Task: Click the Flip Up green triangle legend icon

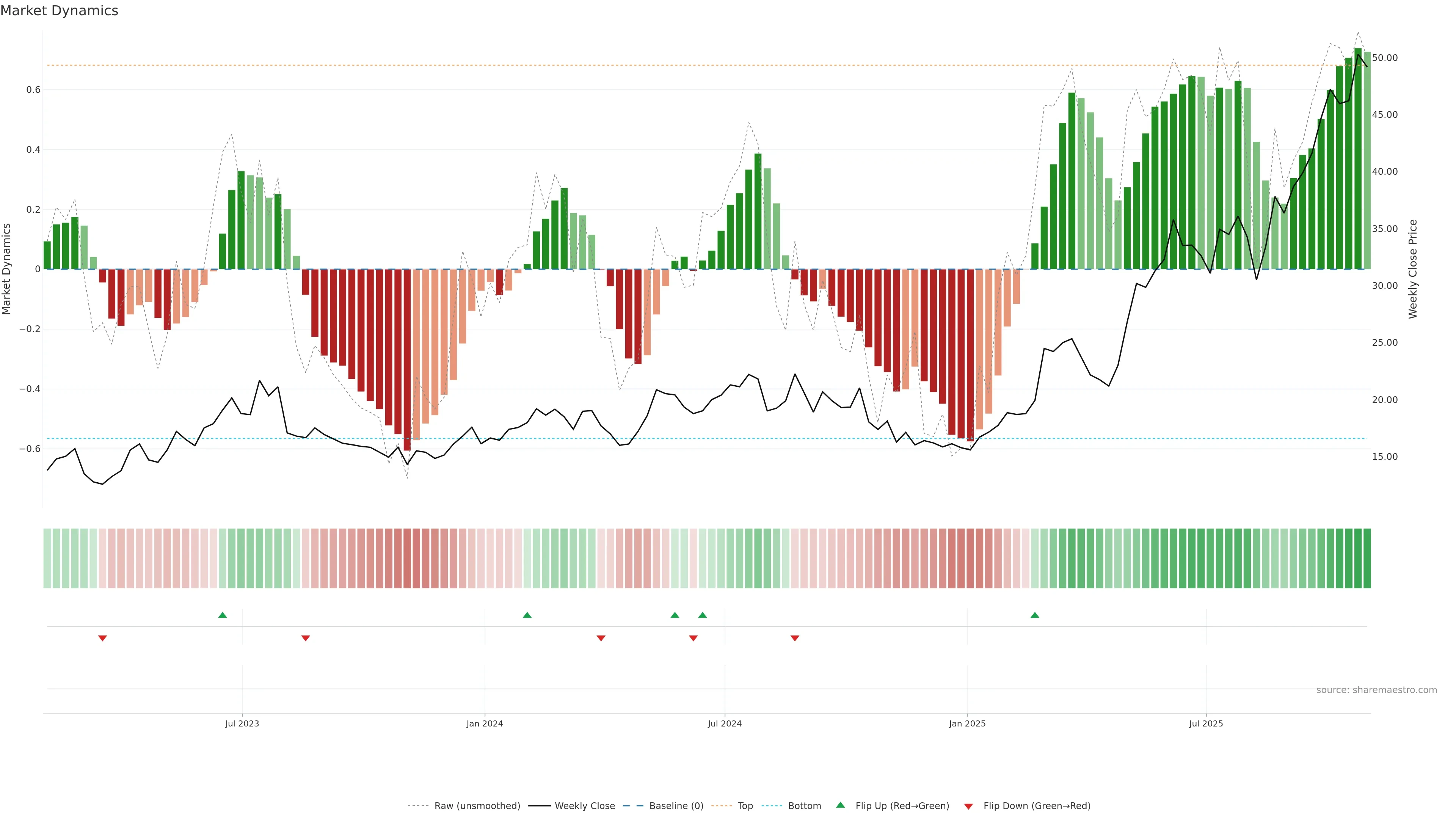Action: (840, 805)
